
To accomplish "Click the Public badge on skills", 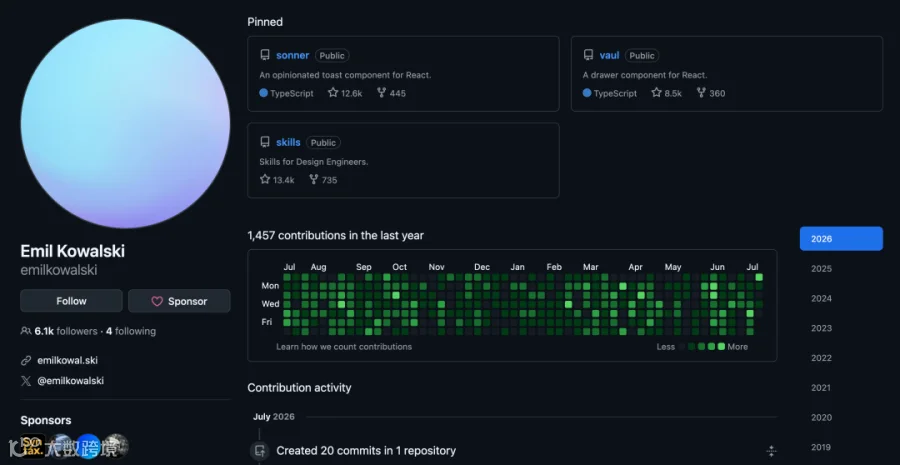I will pos(323,142).
